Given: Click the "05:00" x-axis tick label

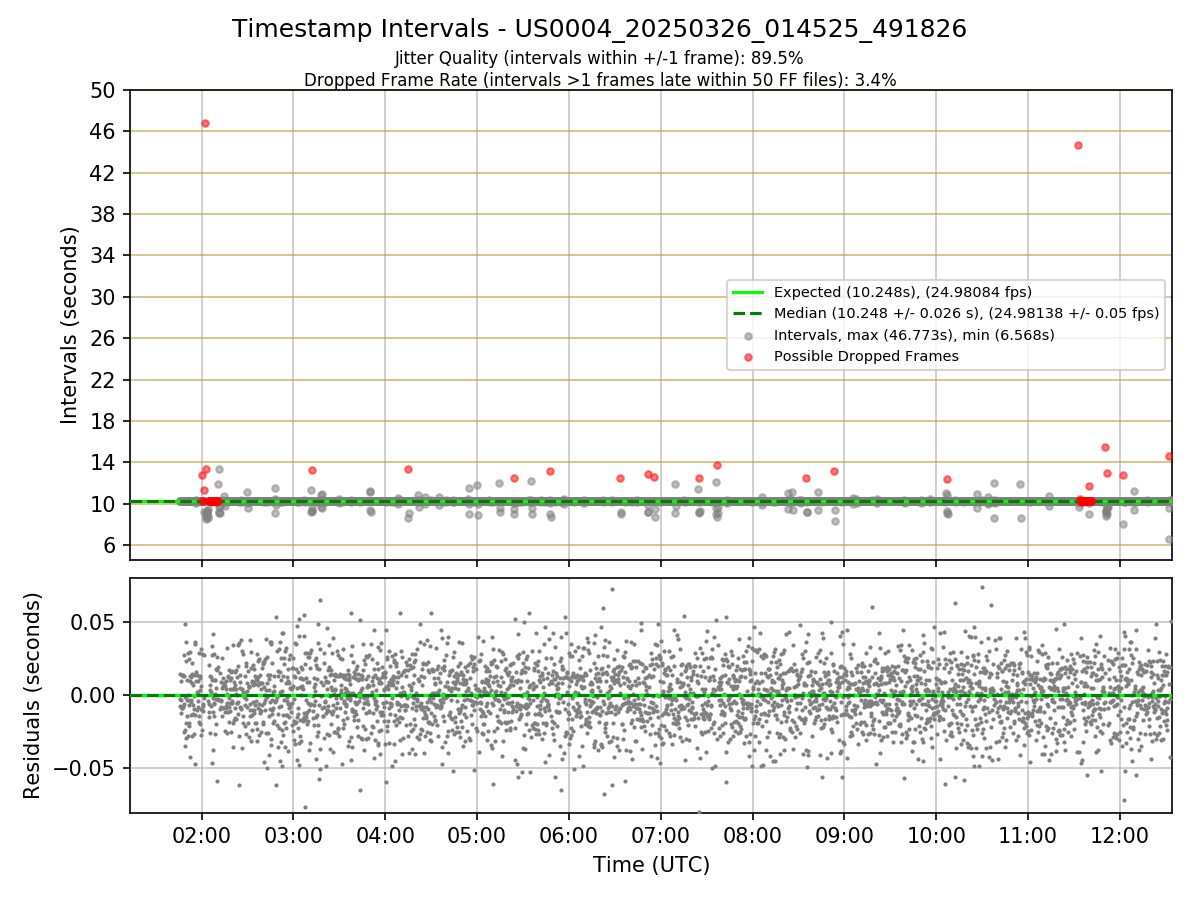Looking at the screenshot, I should (x=477, y=834).
